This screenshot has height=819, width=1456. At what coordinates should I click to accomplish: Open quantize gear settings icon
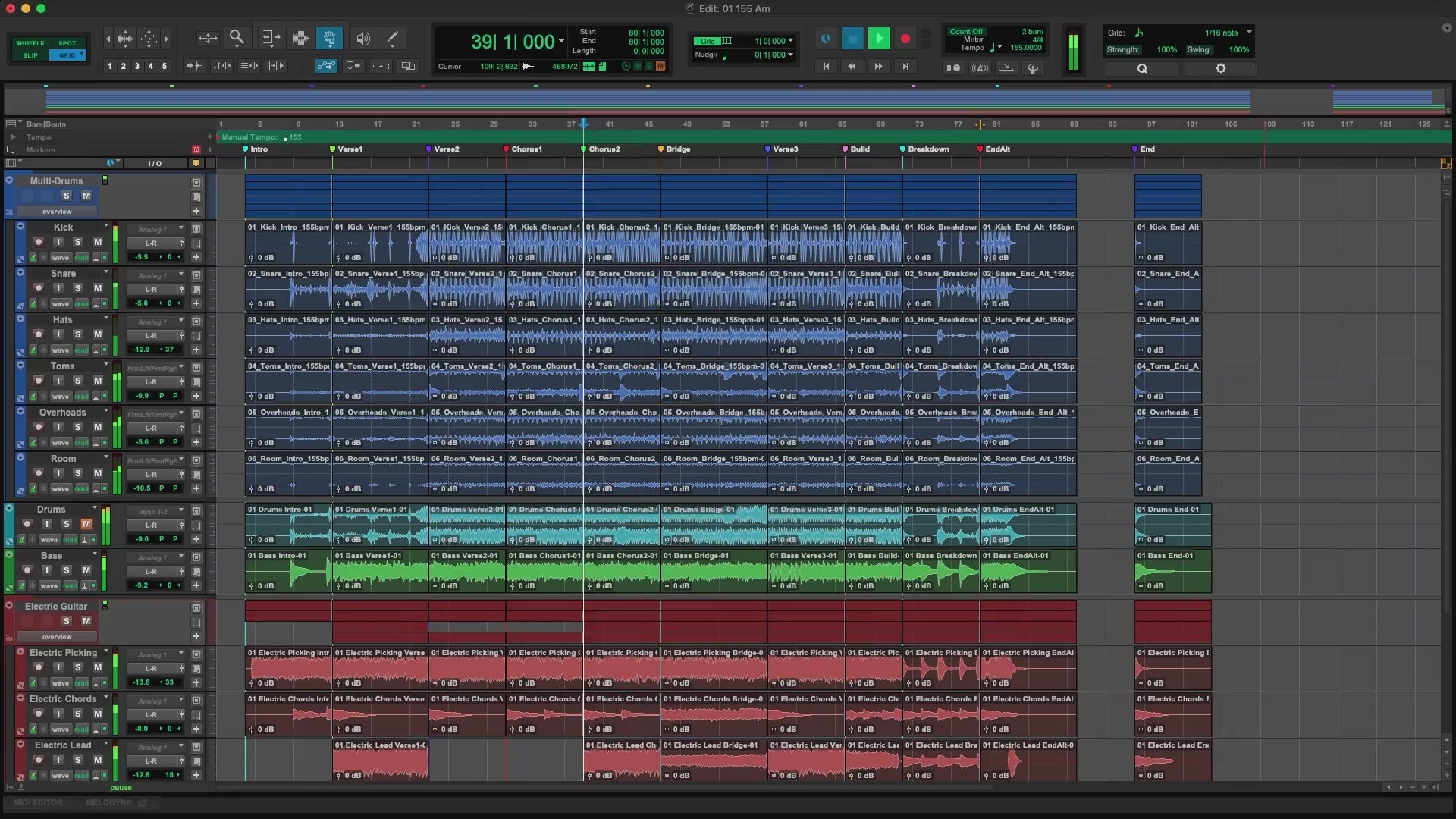coord(1220,68)
